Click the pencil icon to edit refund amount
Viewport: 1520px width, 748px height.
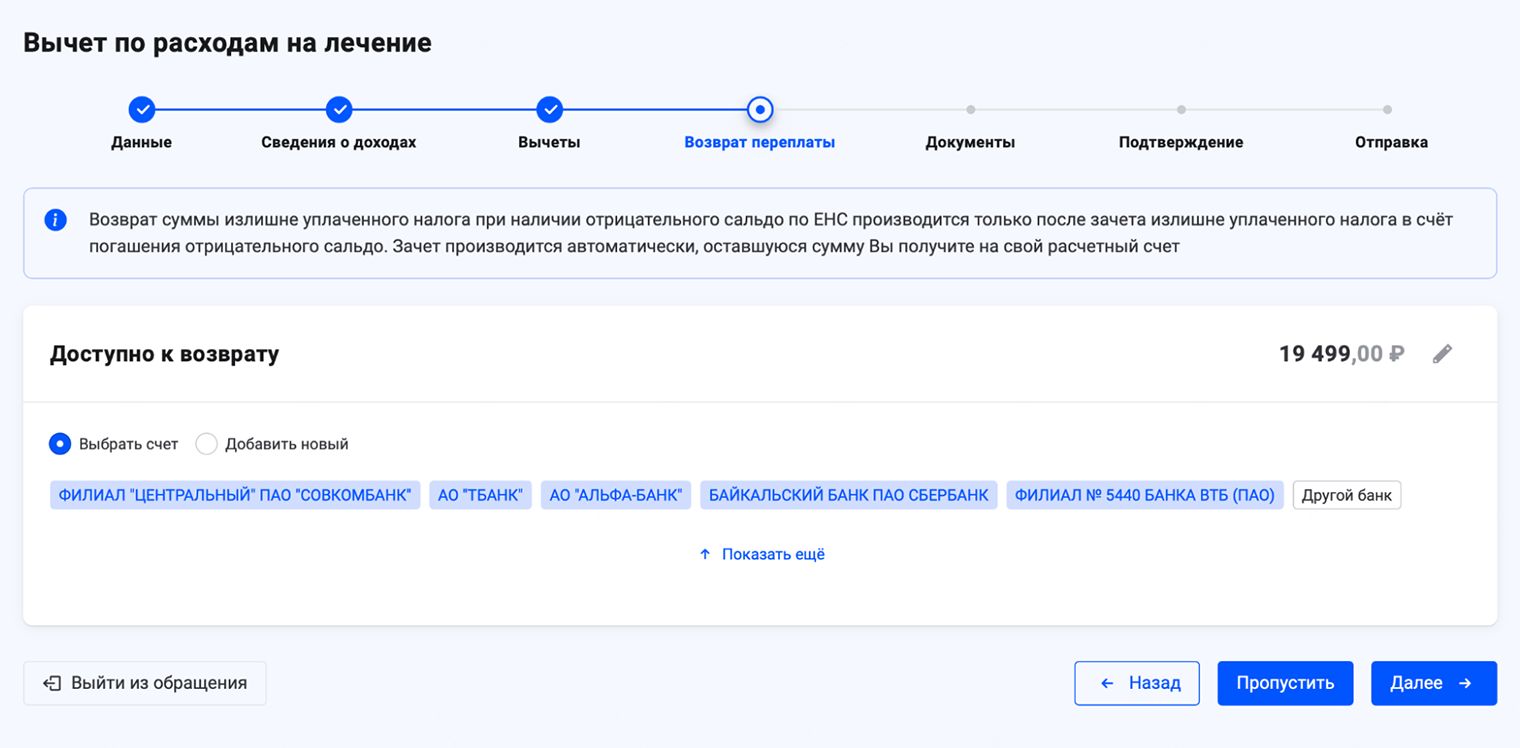[1443, 353]
